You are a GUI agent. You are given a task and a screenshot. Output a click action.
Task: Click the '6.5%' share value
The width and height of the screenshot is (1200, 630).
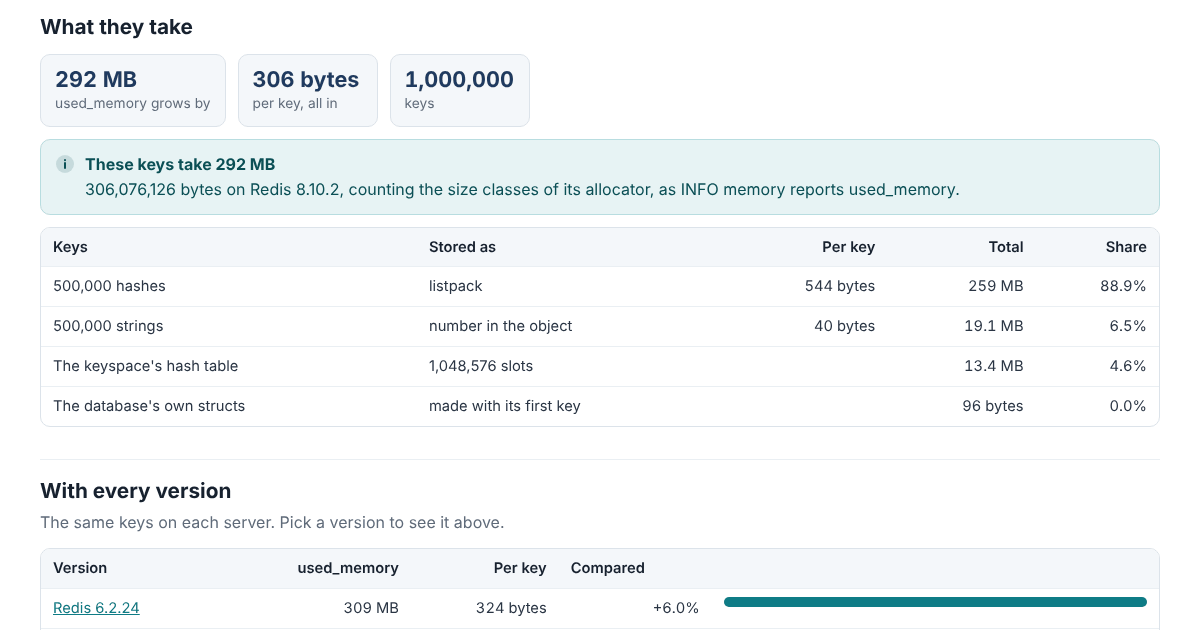[x=1128, y=326]
